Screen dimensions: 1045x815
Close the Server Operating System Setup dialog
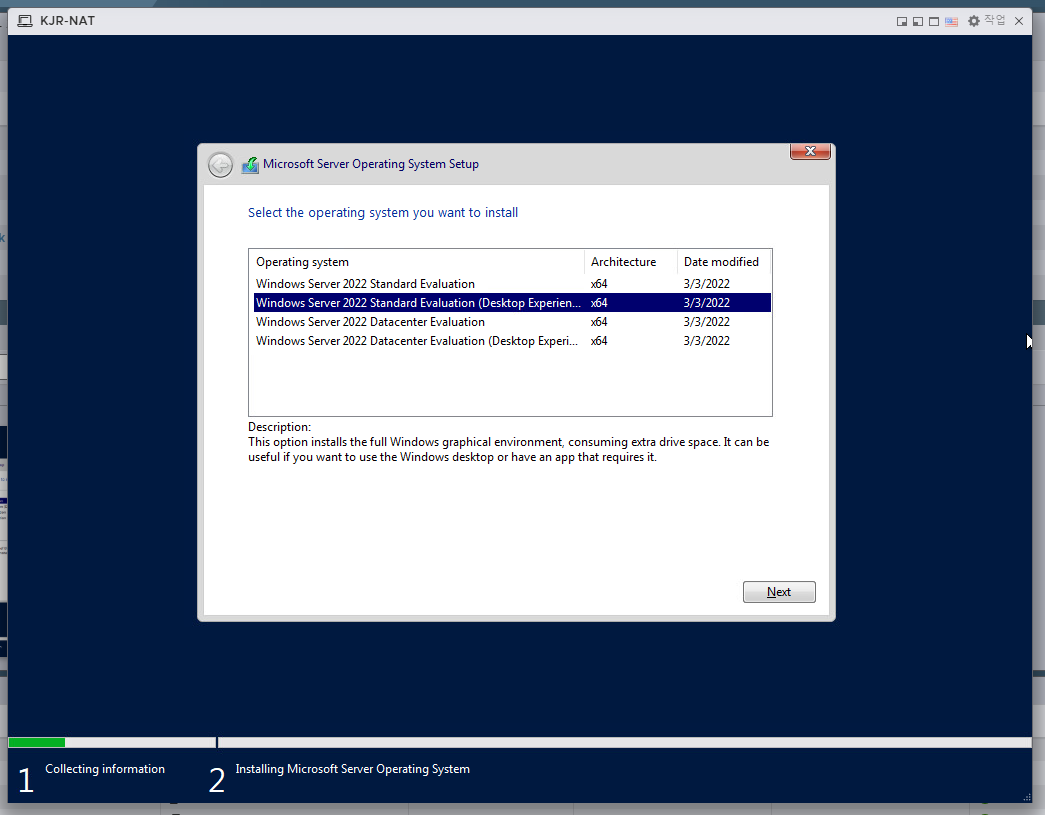point(810,151)
